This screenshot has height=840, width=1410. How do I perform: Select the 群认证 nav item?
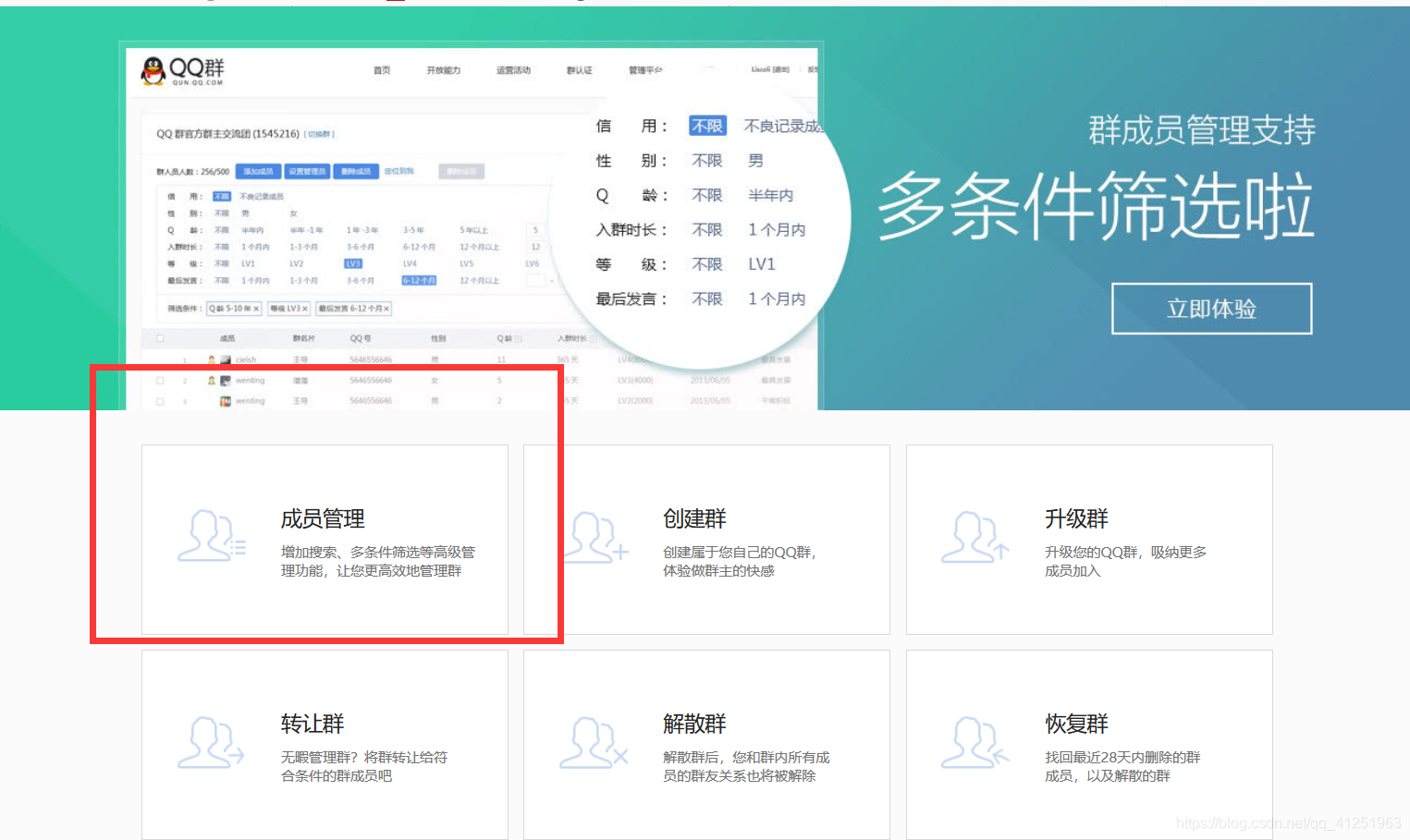pyautogui.click(x=580, y=70)
